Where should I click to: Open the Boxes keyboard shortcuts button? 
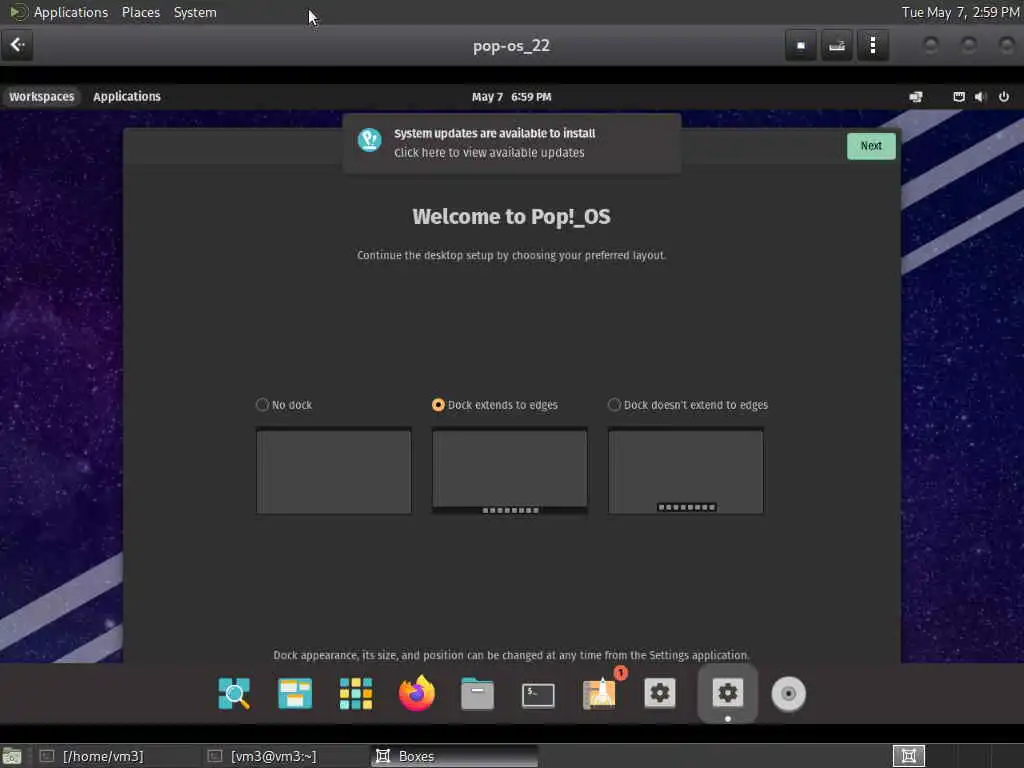837,46
